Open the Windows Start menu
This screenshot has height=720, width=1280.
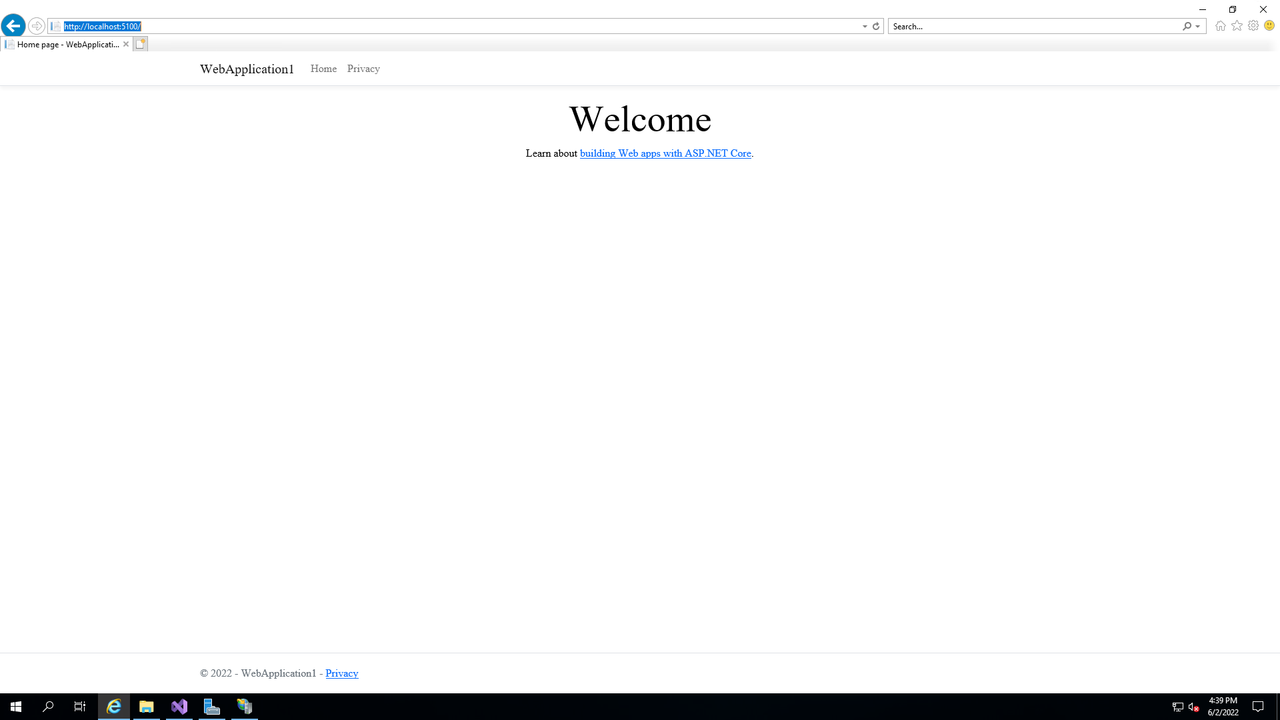pyautogui.click(x=16, y=707)
